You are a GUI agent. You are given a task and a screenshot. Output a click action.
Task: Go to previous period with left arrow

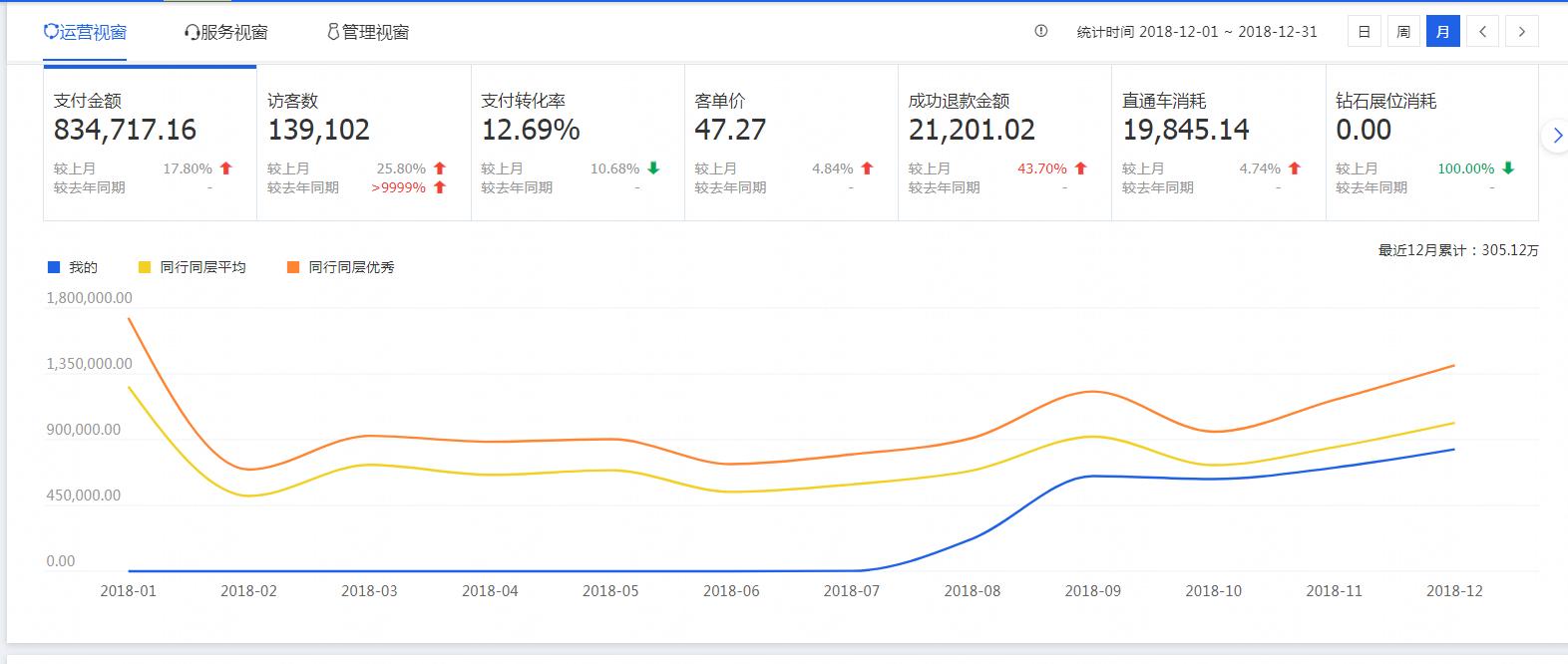pos(1483,32)
